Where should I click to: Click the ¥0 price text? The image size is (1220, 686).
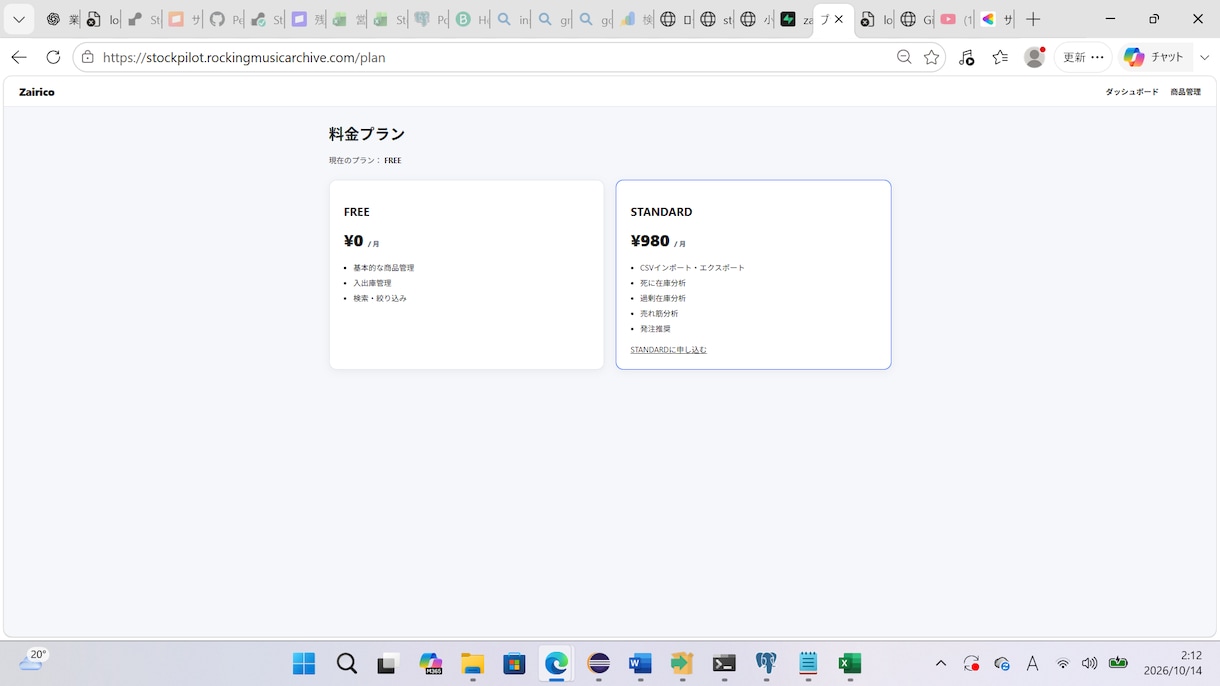tap(354, 241)
